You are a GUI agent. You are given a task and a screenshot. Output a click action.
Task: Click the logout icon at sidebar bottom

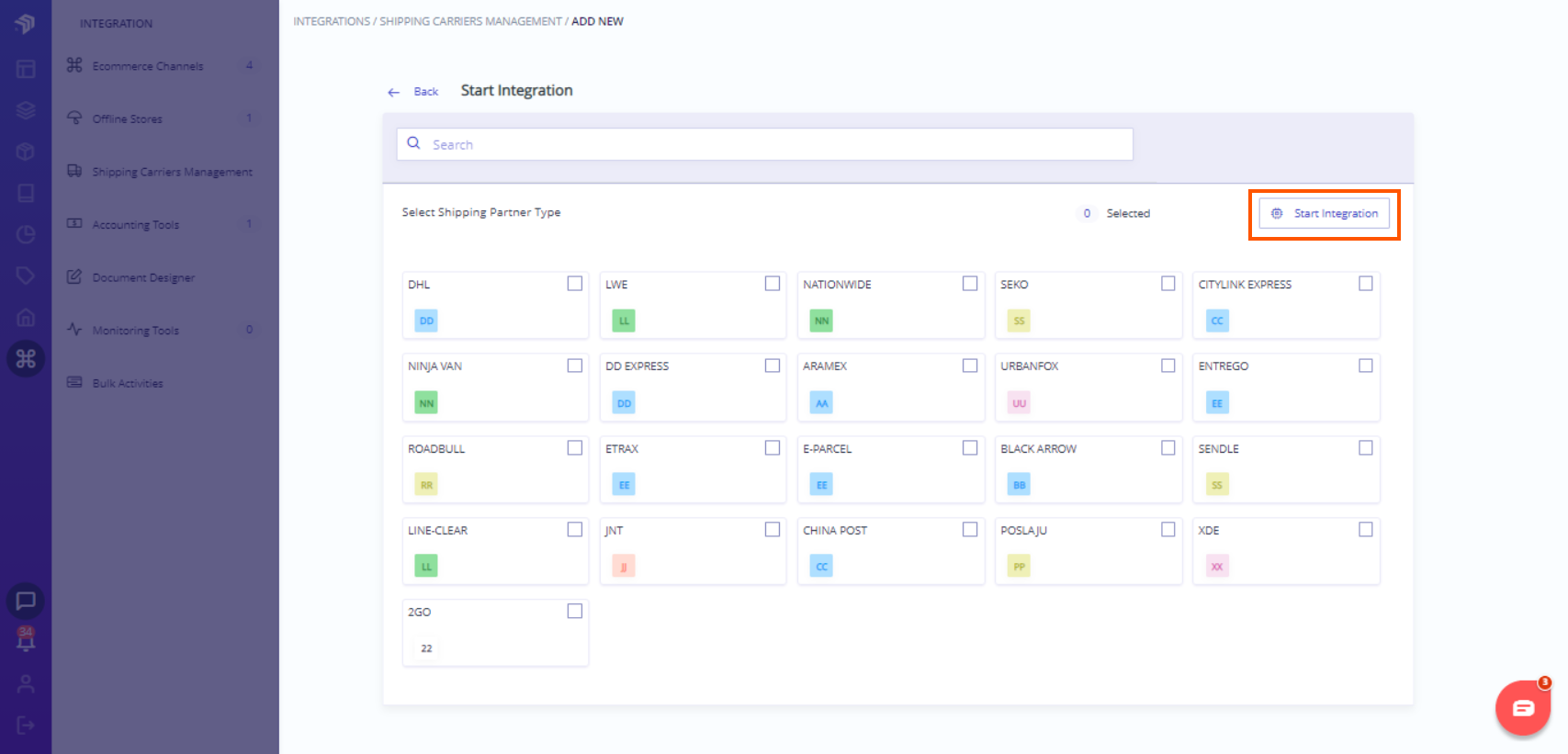[26, 726]
